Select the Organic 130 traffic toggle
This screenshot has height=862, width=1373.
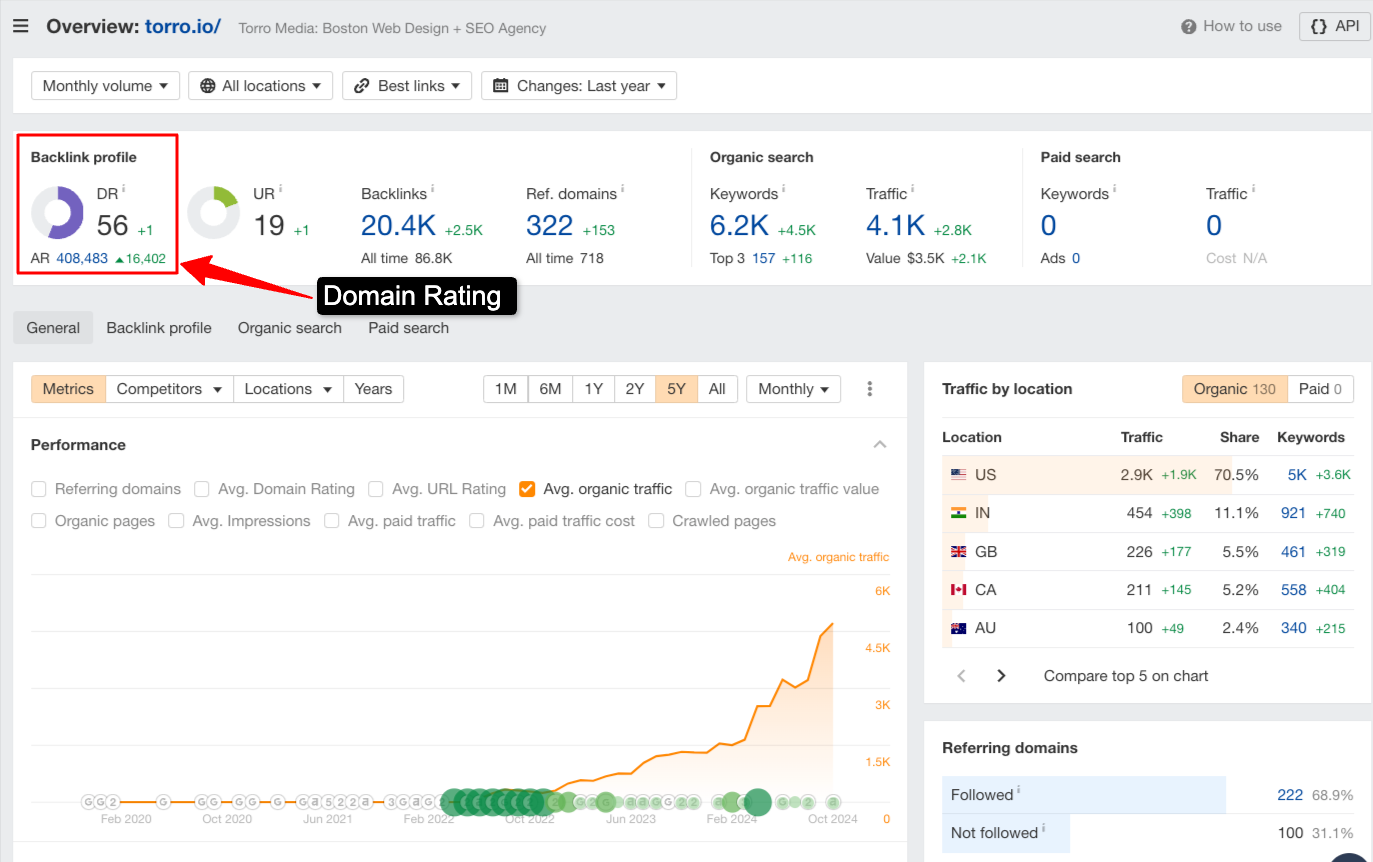pyautogui.click(x=1234, y=389)
